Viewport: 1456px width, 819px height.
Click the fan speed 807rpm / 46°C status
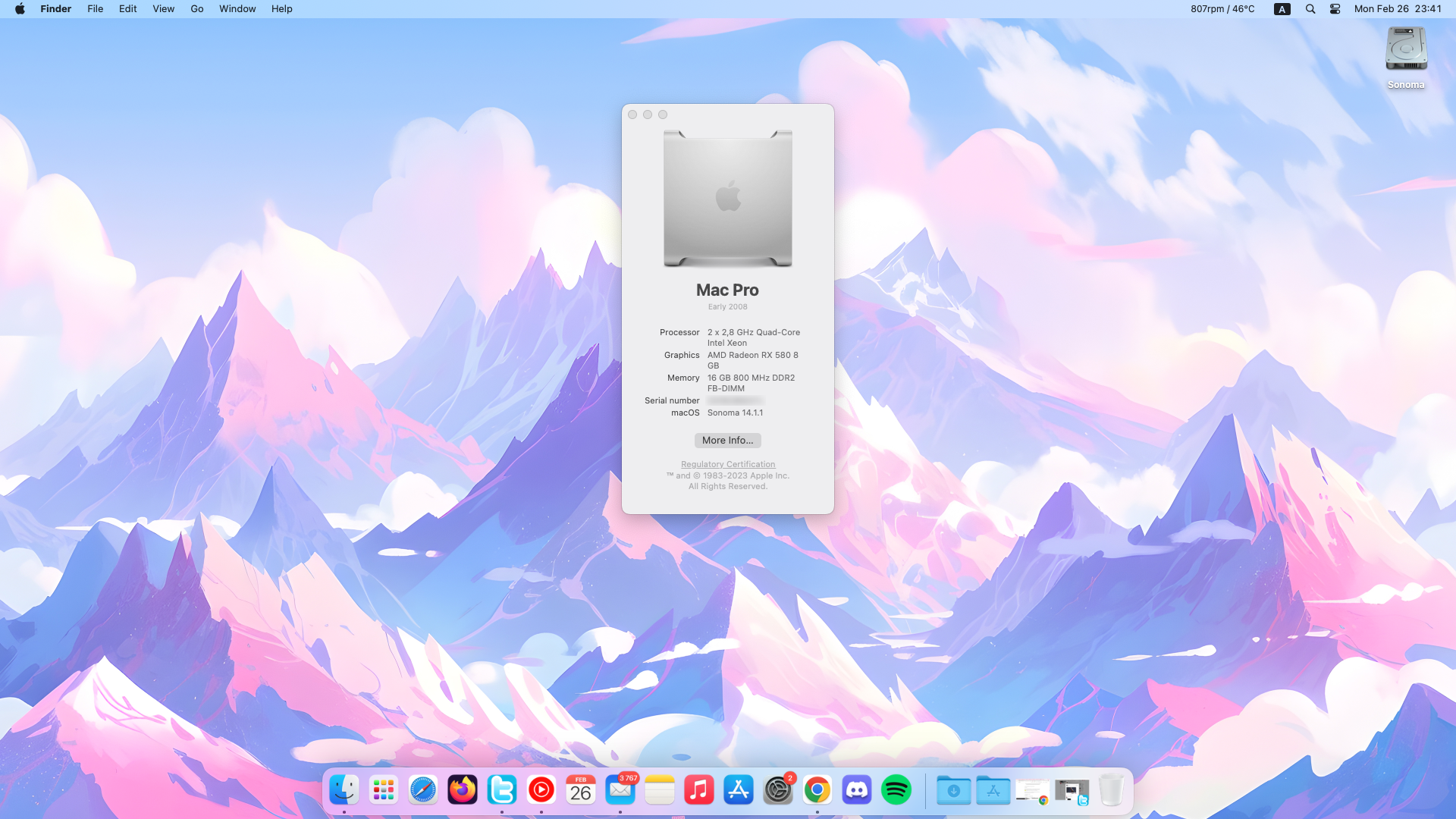[1222, 9]
